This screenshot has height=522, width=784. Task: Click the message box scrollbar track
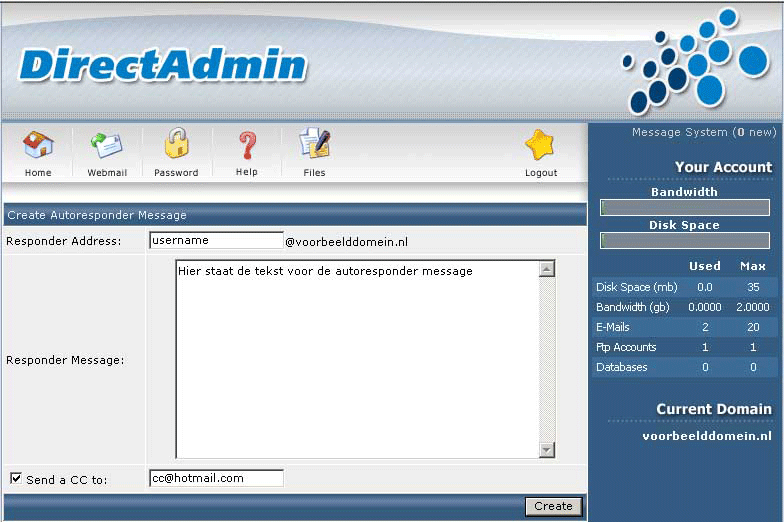(x=547, y=359)
